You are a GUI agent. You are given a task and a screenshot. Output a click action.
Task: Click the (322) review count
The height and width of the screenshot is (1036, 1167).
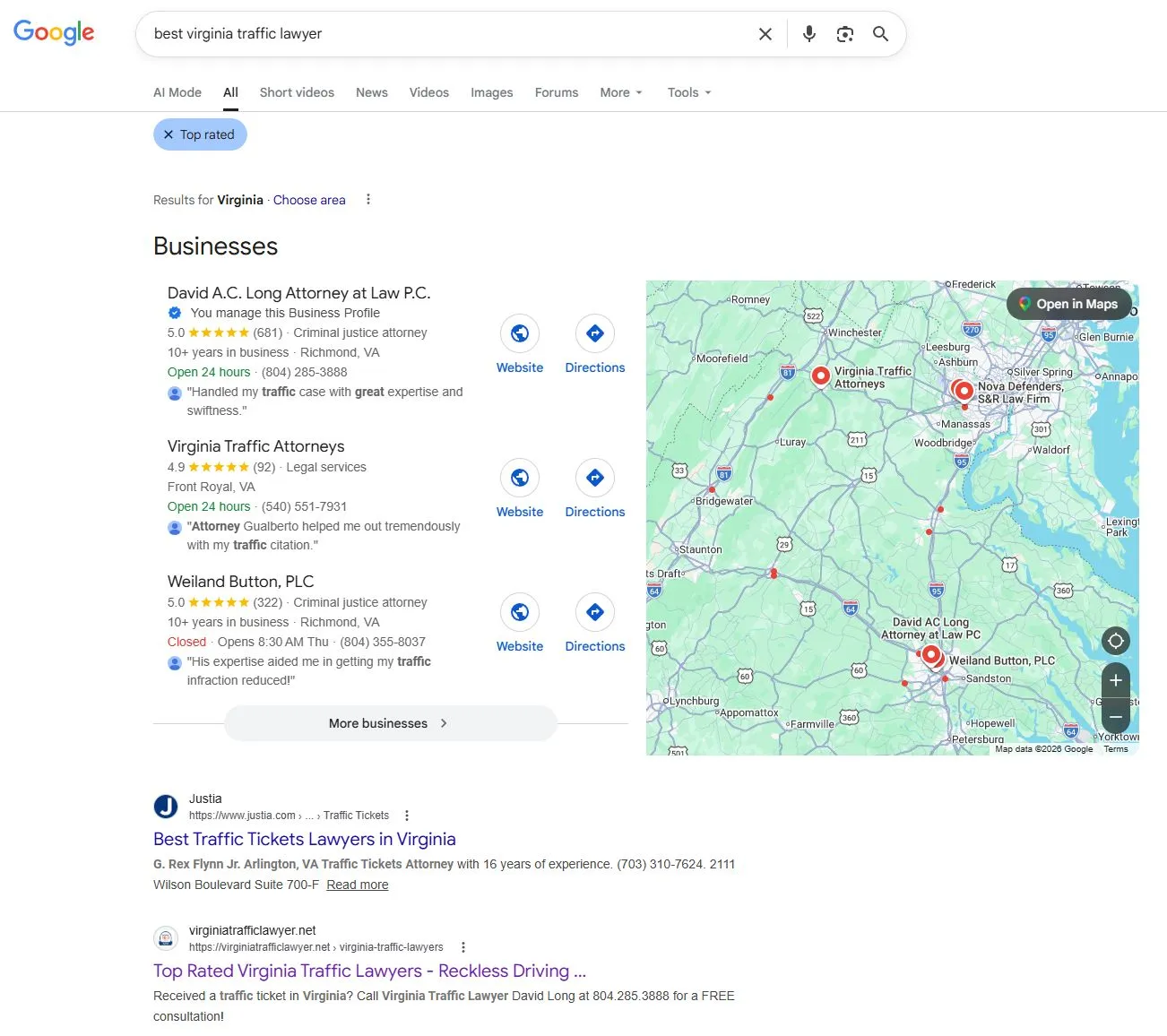(268, 602)
